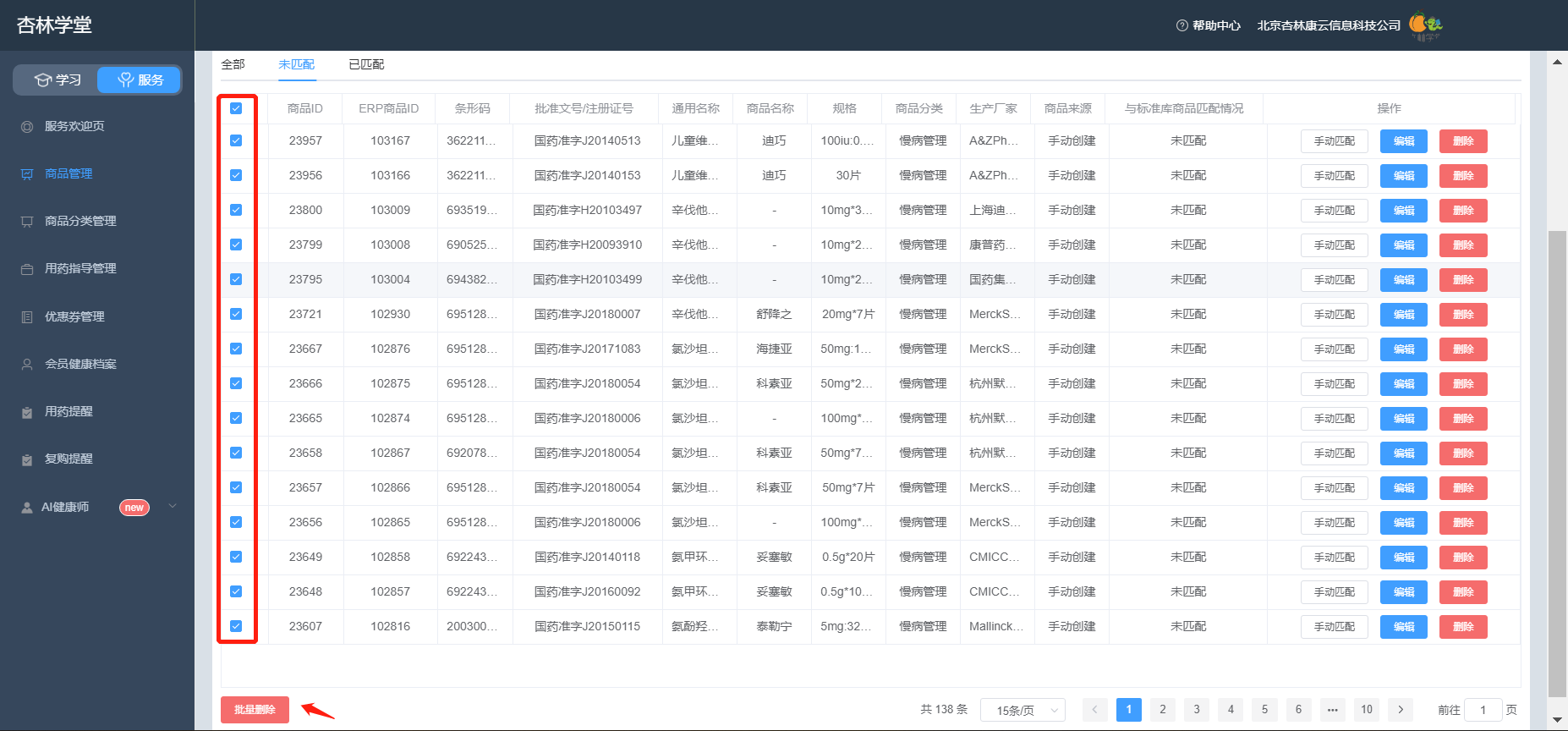Click the 复购提醒 clipboard icon
The width and height of the screenshot is (1568, 731).
tap(27, 459)
